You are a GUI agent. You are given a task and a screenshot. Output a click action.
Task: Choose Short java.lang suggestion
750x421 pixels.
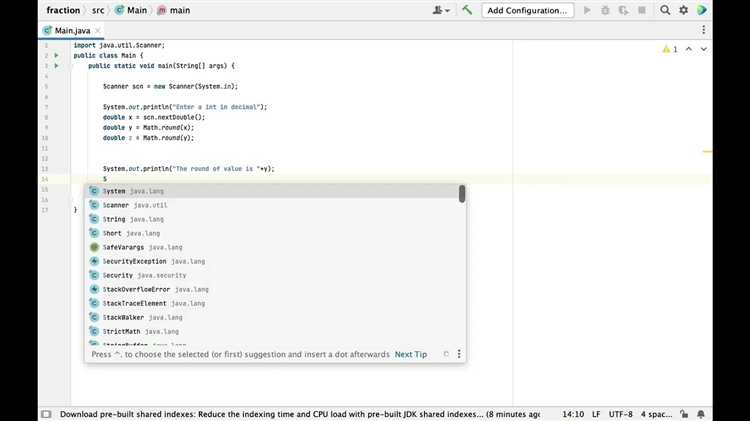(x=272, y=233)
